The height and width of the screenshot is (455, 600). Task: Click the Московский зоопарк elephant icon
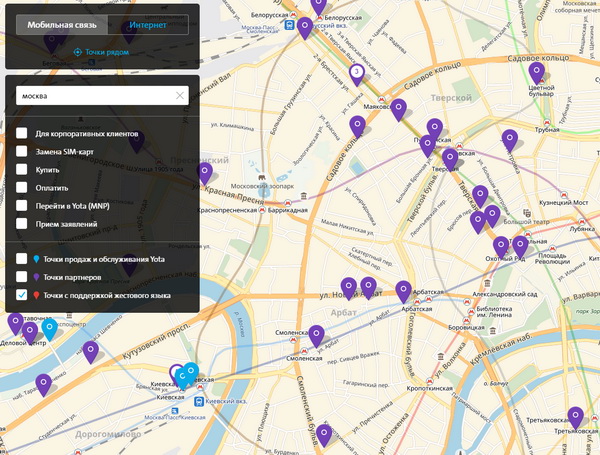pos(262,178)
